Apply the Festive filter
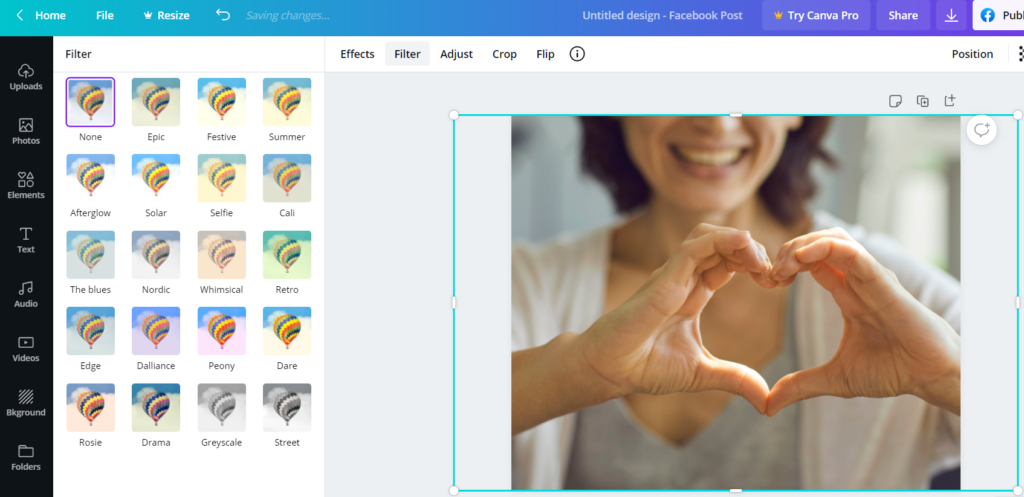1024x497 pixels. point(221,102)
